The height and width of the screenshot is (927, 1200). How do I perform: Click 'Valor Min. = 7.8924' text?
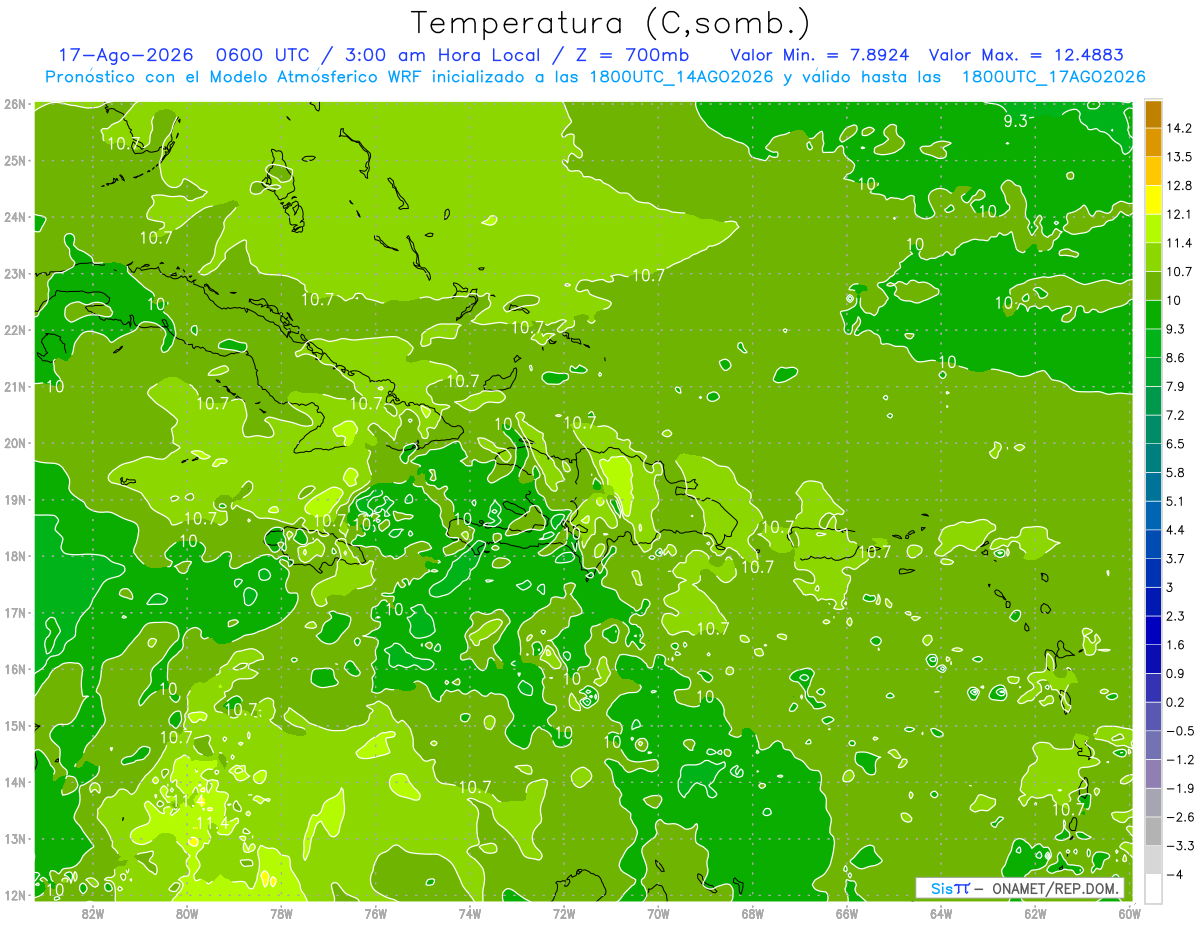pos(819,55)
